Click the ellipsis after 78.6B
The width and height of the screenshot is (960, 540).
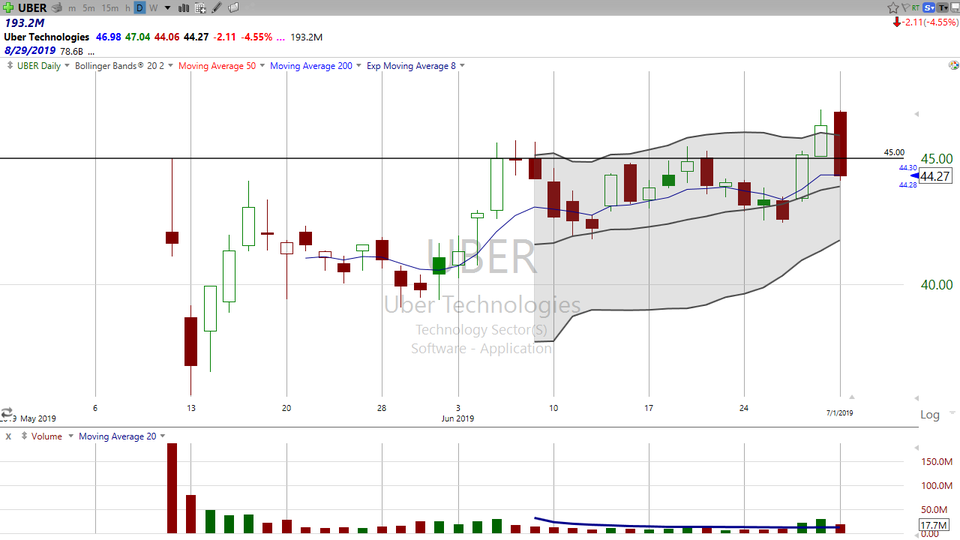click(91, 52)
